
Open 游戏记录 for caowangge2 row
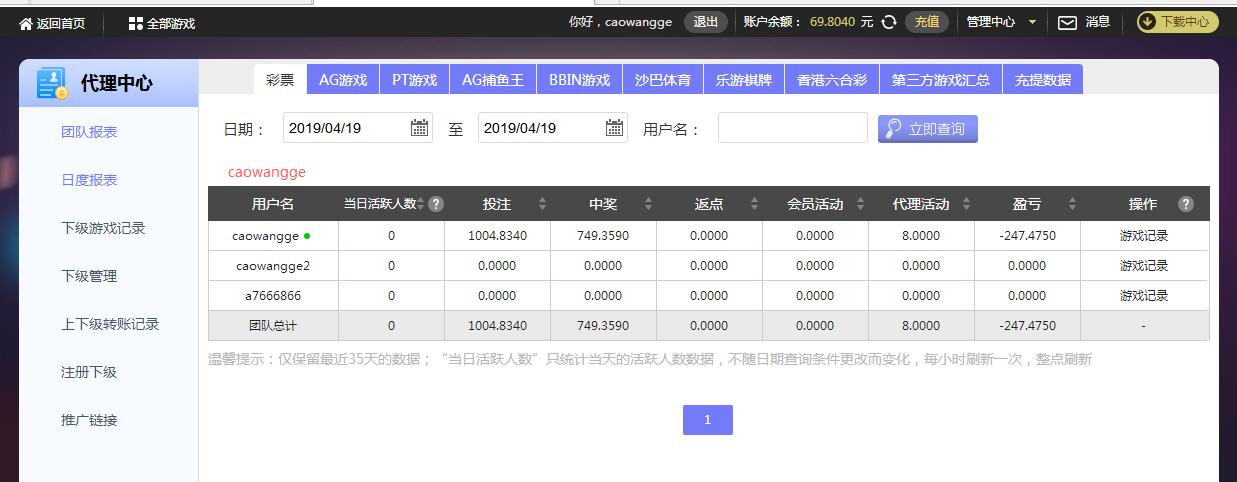1144,266
